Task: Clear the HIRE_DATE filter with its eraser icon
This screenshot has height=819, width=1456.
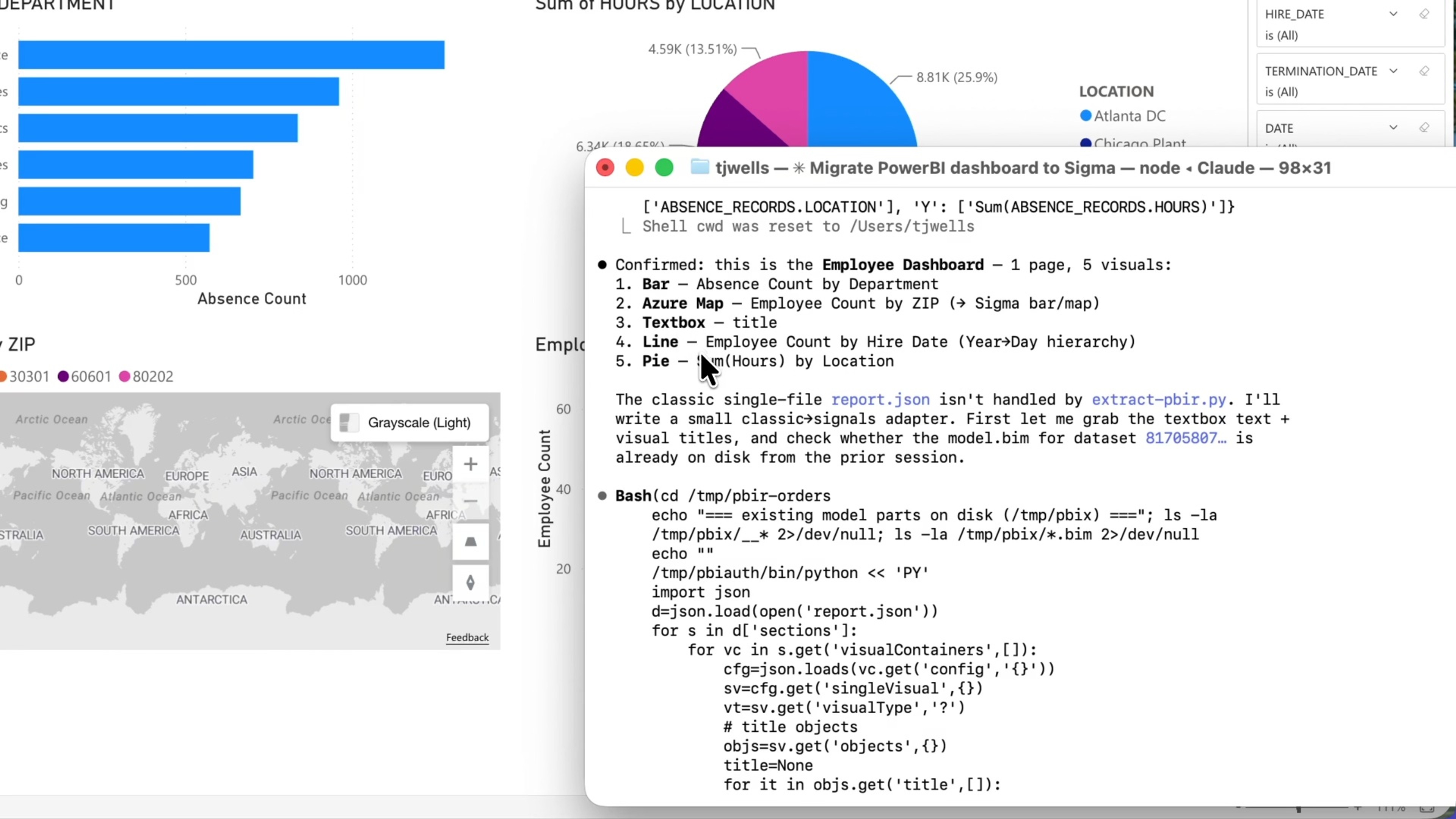Action: pyautogui.click(x=1425, y=14)
